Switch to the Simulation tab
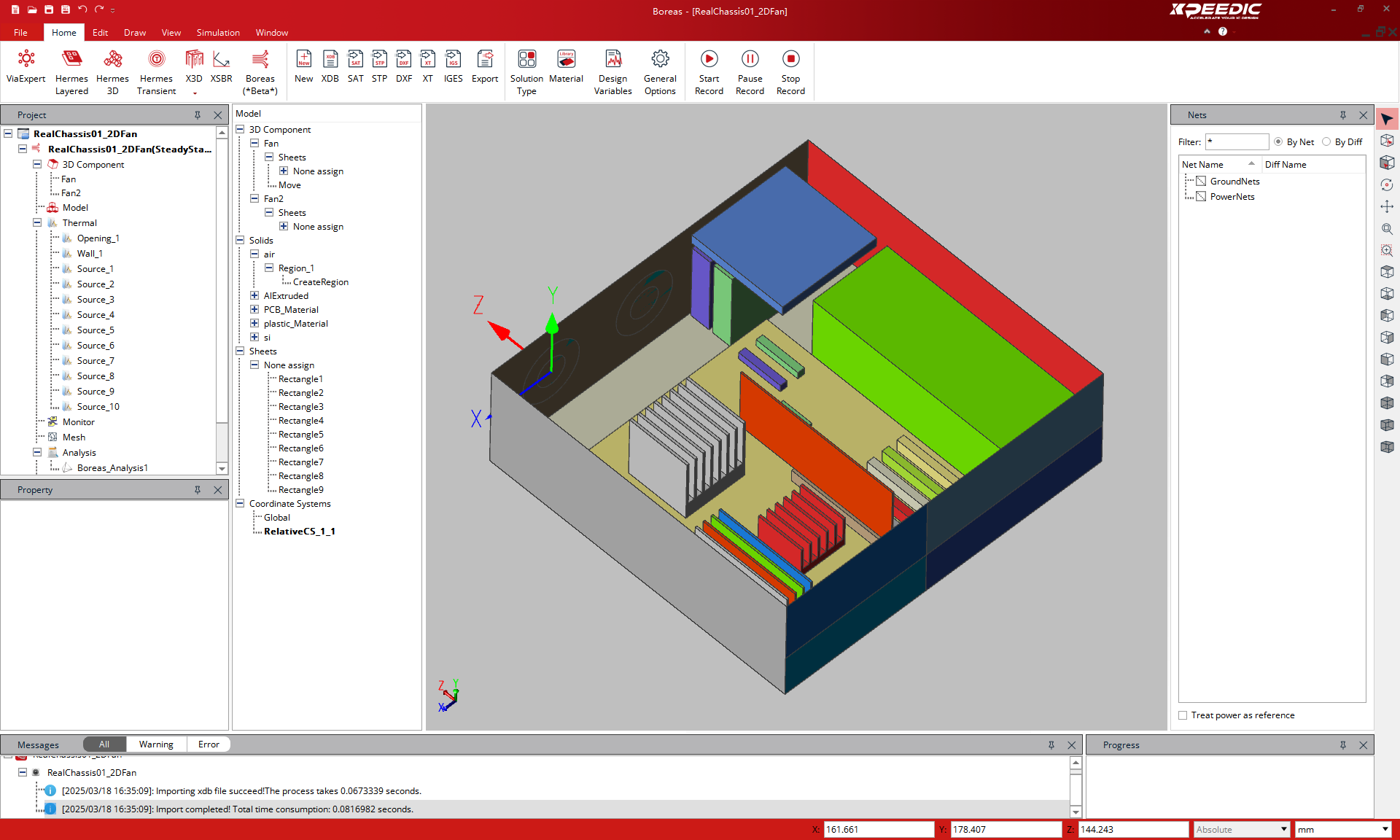The image size is (1400, 840). [x=218, y=32]
